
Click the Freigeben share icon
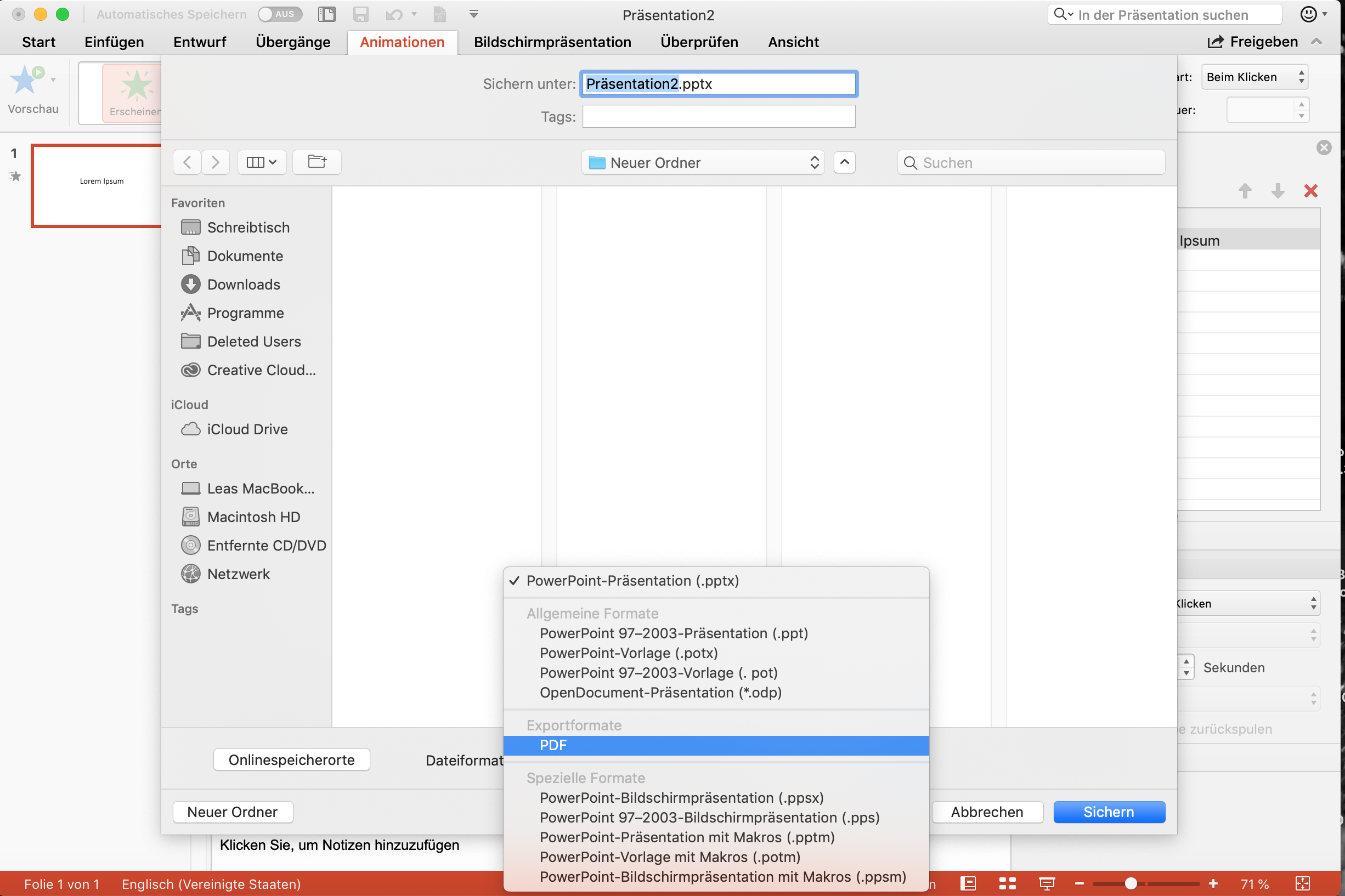(x=1215, y=42)
